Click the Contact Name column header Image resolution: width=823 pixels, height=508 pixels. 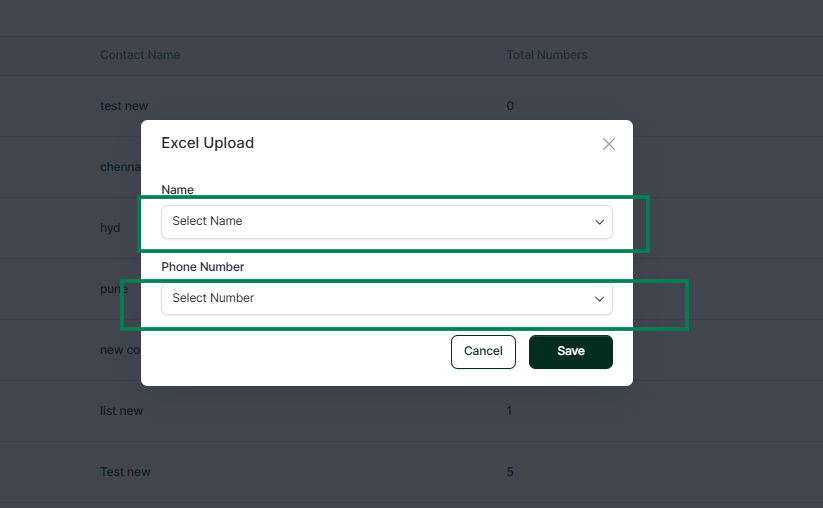pos(140,55)
